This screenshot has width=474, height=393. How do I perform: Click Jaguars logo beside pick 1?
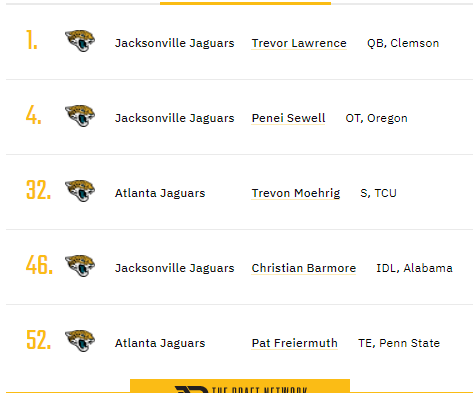[80, 41]
